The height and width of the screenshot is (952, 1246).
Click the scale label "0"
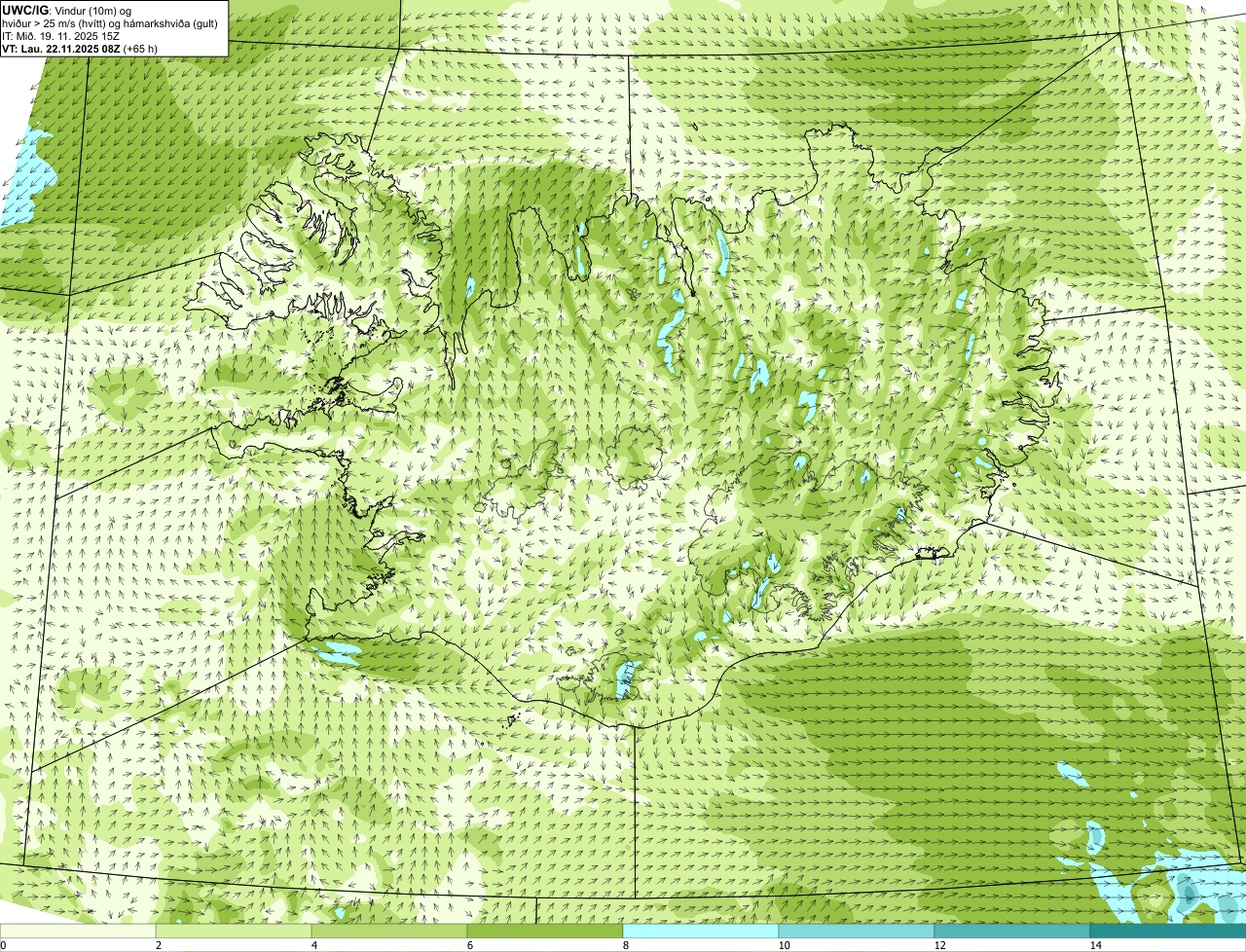click(x=3, y=945)
